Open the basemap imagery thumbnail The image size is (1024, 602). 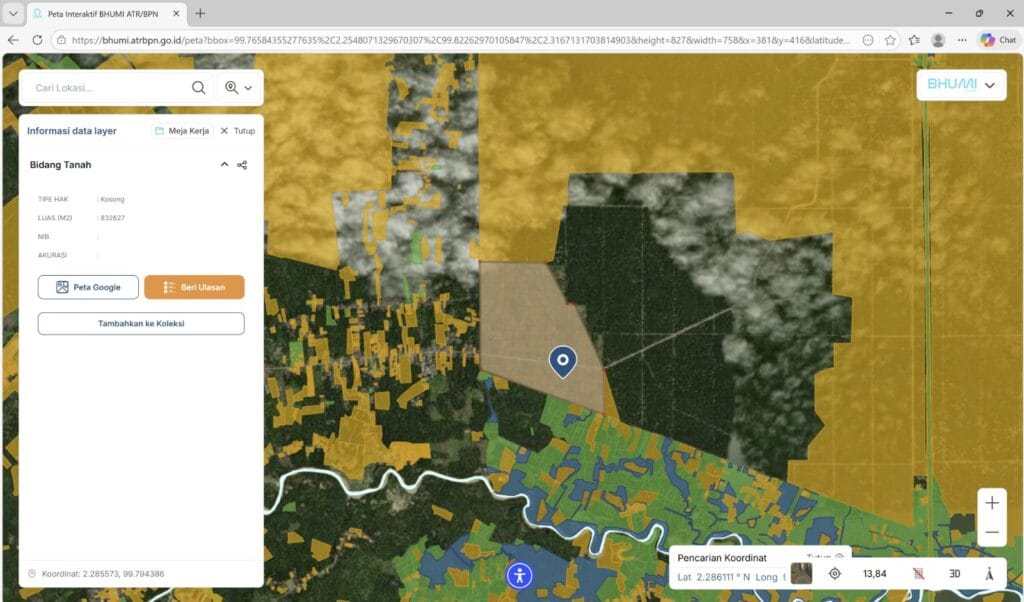pos(801,573)
